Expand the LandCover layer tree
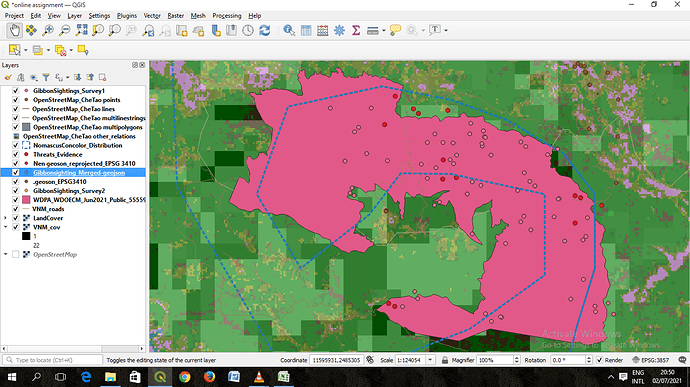Screen dimensions: 690x387 pos(5,218)
